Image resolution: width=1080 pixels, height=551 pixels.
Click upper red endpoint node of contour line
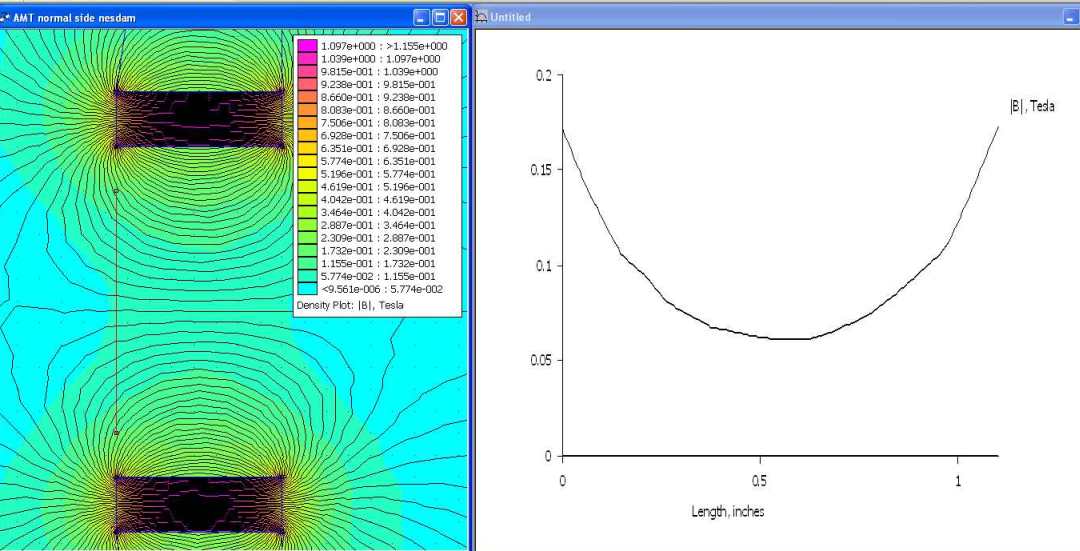click(116, 190)
